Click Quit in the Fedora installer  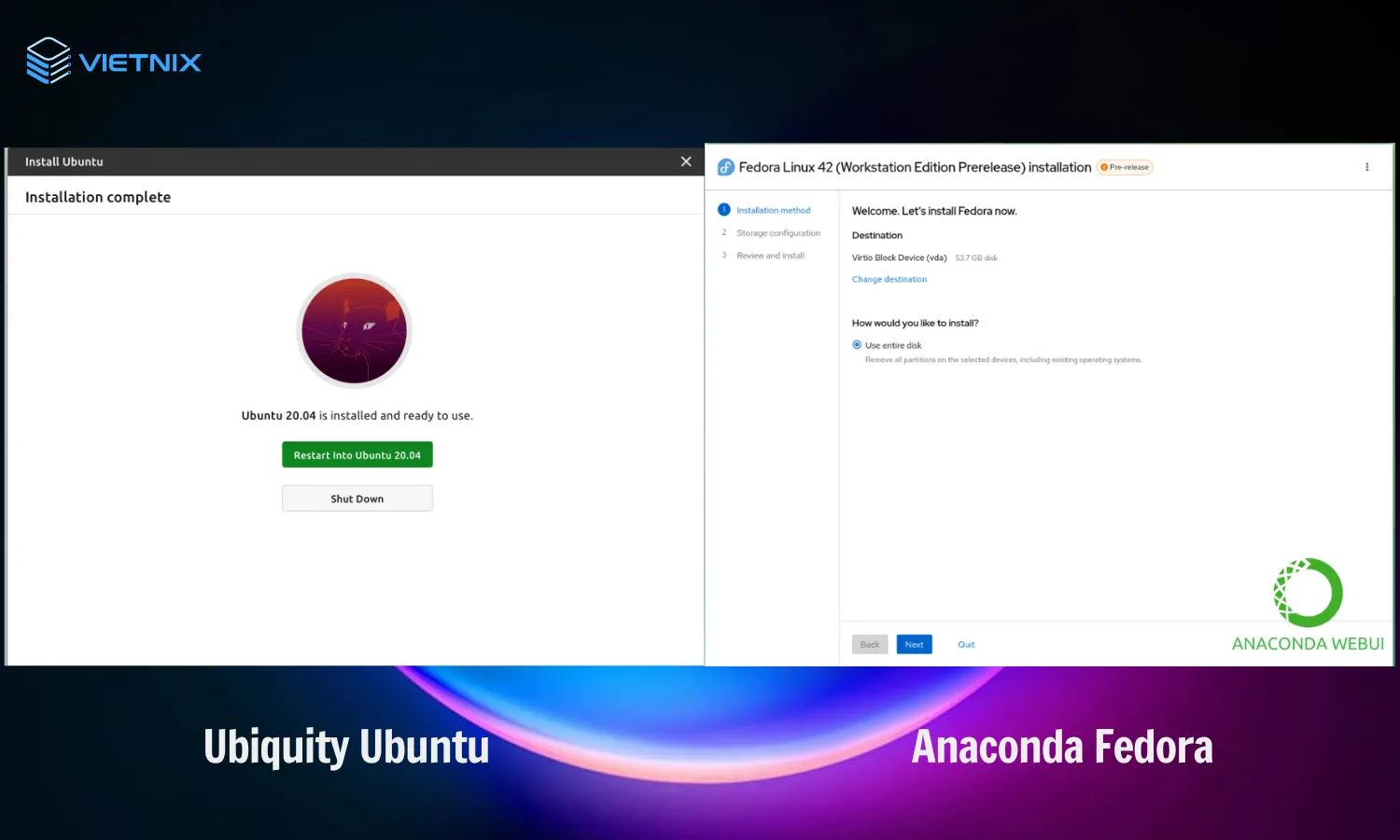point(966,644)
